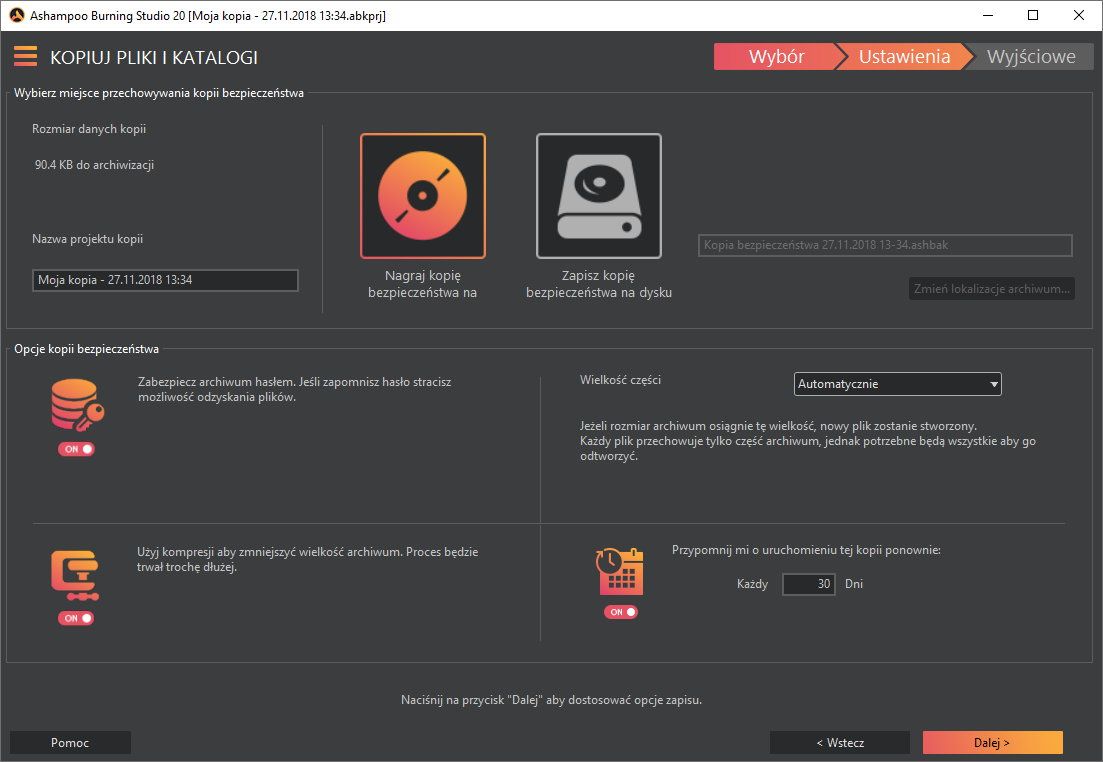
Task: Click the "Dni" unit label
Action: click(x=854, y=584)
